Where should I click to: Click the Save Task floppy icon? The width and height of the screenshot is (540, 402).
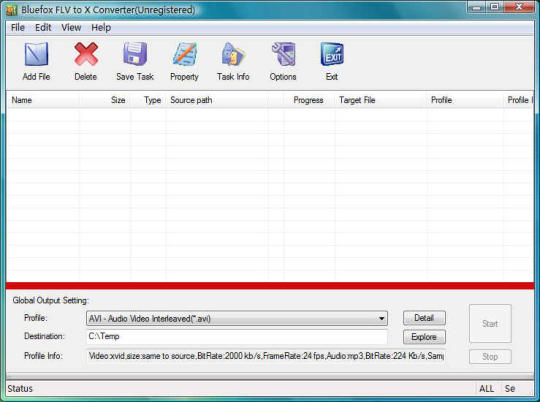tap(135, 54)
